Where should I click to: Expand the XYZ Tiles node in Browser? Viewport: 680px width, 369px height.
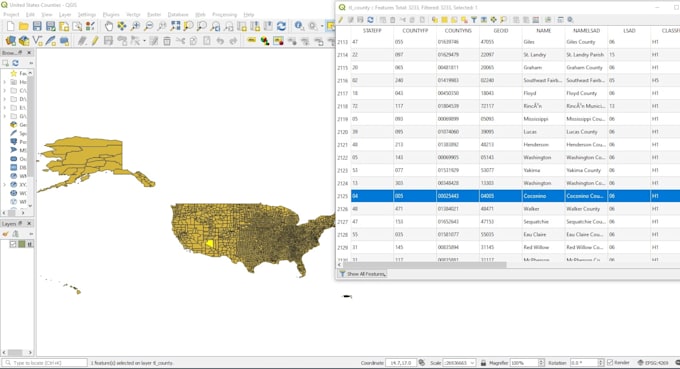[5, 185]
